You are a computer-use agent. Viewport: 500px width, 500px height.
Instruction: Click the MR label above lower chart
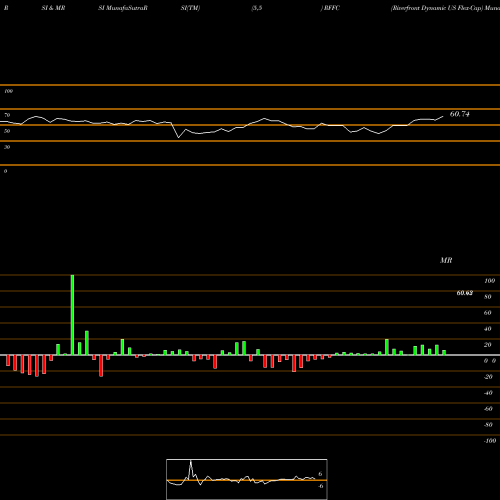446,260
